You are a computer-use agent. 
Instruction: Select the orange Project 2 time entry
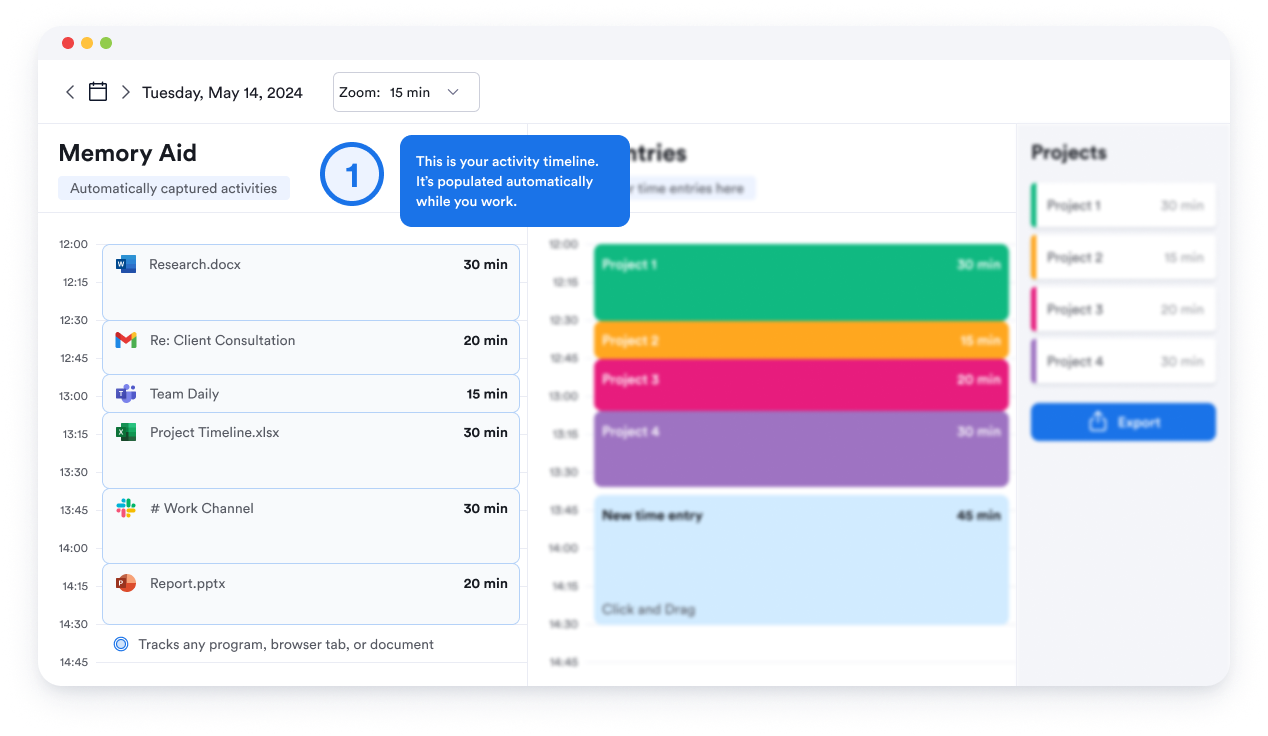801,340
